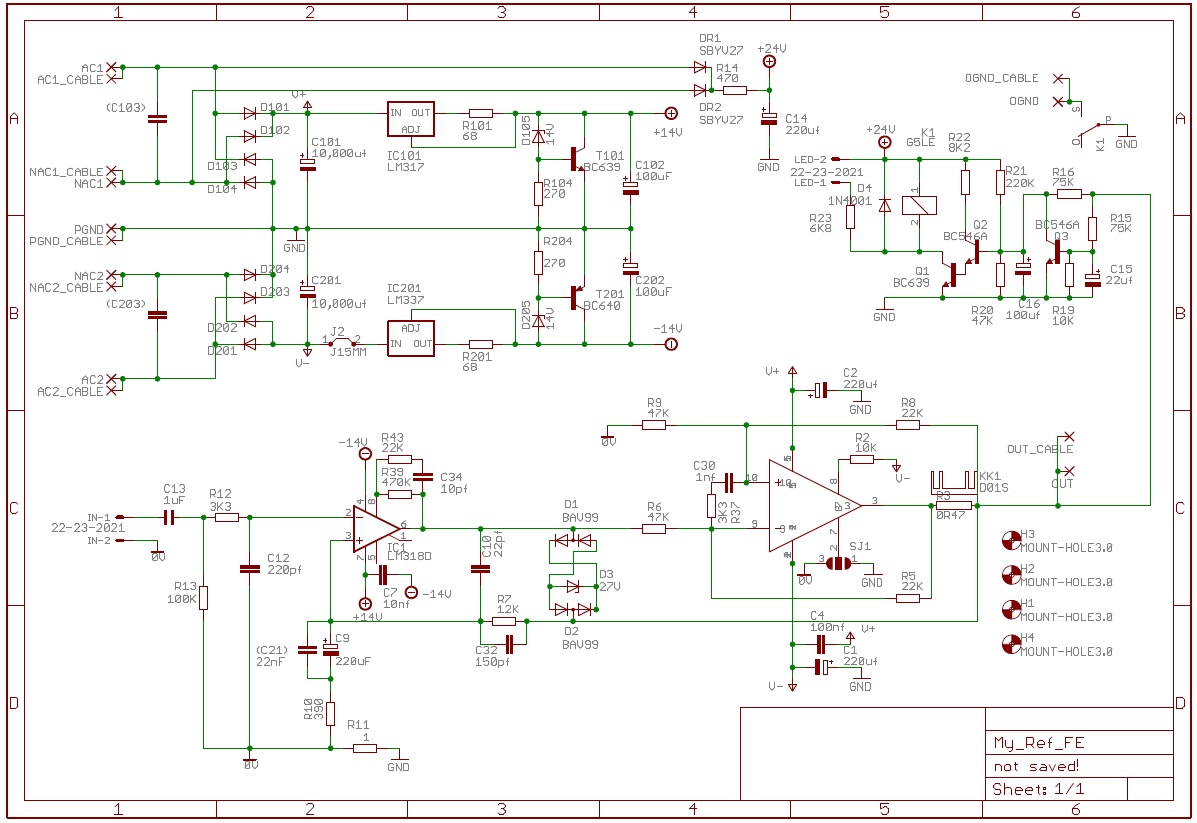The height and width of the screenshot is (823, 1197).
Task: Click the +24V supply symbol above C14
Action: (770, 62)
